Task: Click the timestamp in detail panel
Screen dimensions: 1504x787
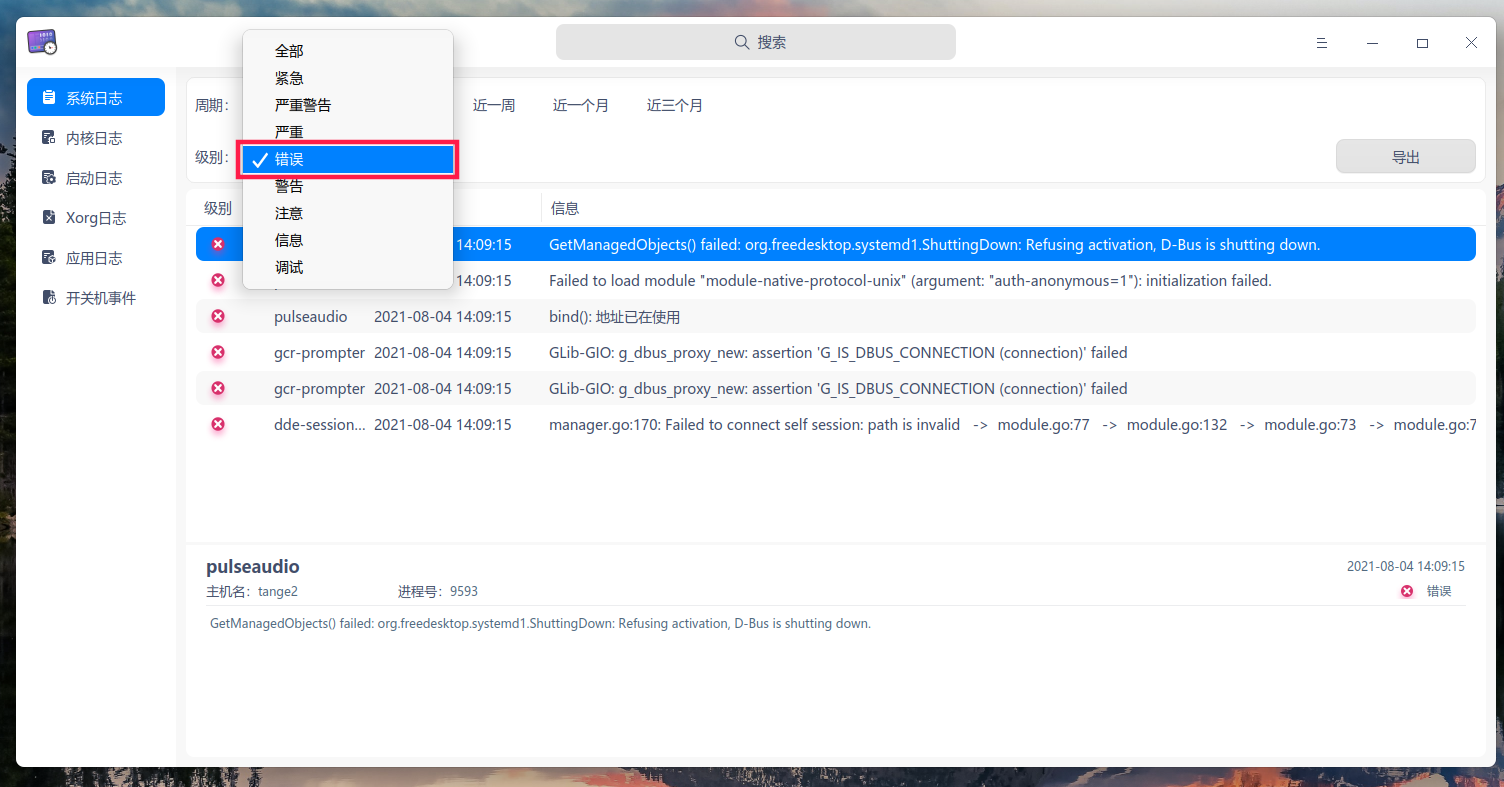Action: pyautogui.click(x=1406, y=566)
